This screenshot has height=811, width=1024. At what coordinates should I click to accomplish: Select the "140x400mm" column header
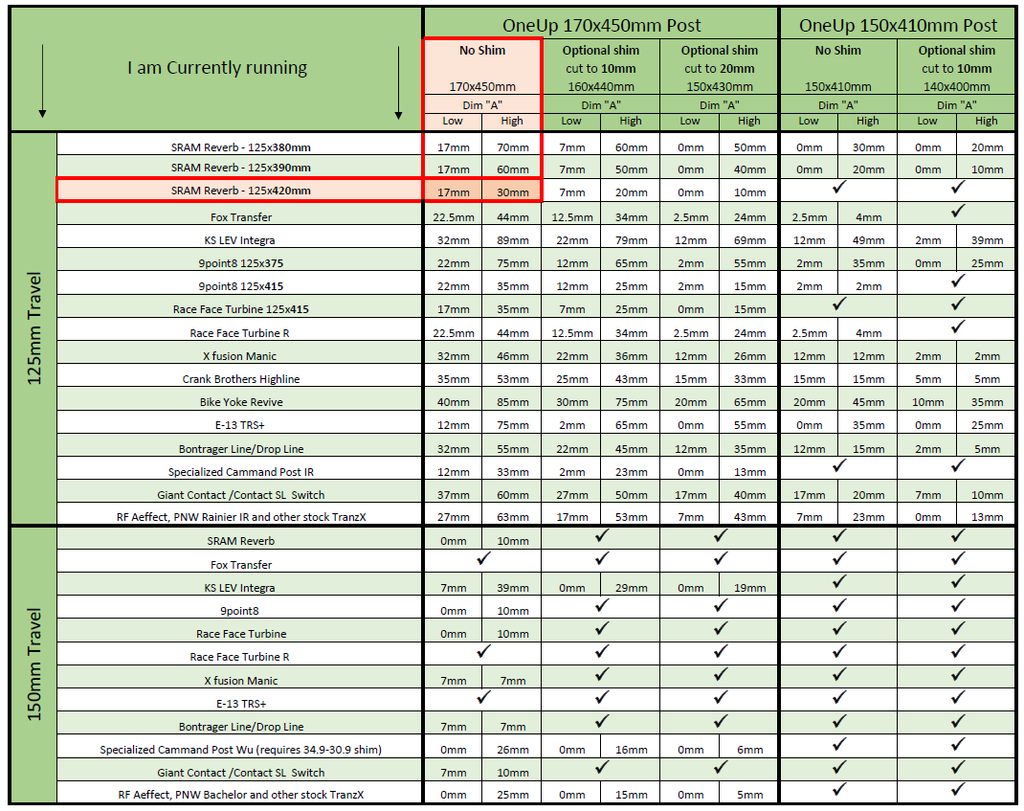[x=957, y=86]
